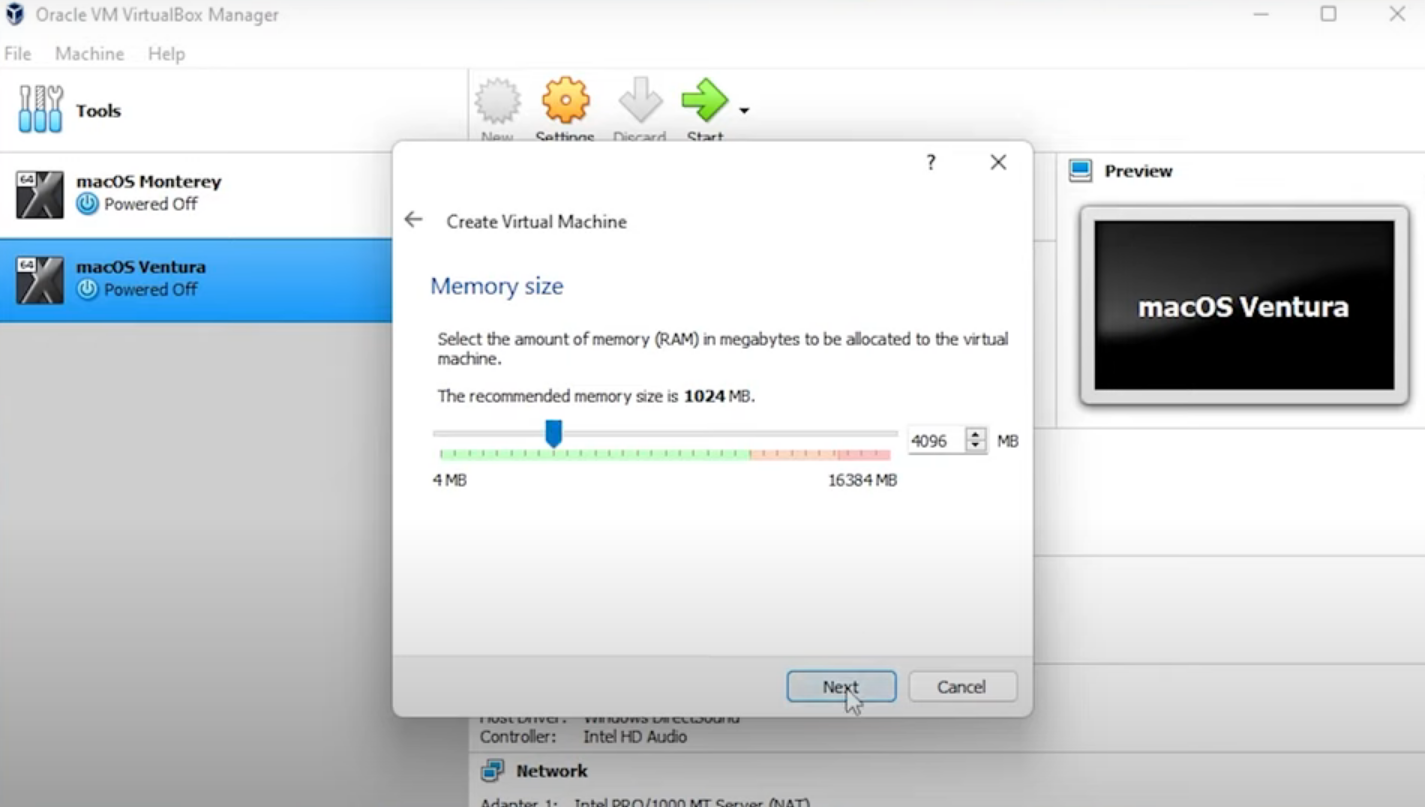Click the Create Virtual Machine title text
The width and height of the screenshot is (1425, 807).
537,222
